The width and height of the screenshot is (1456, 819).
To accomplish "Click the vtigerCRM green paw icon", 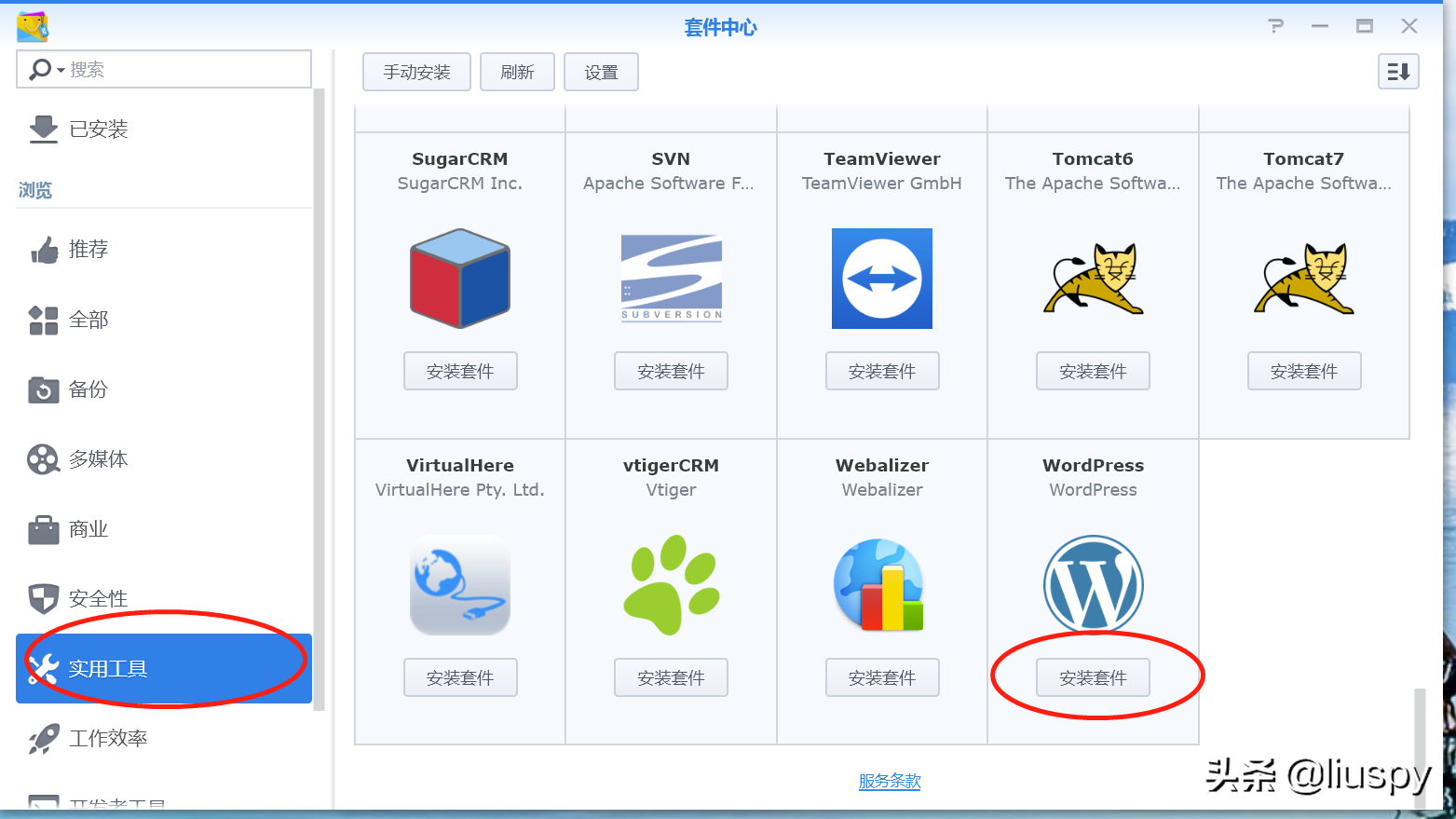I will (671, 585).
